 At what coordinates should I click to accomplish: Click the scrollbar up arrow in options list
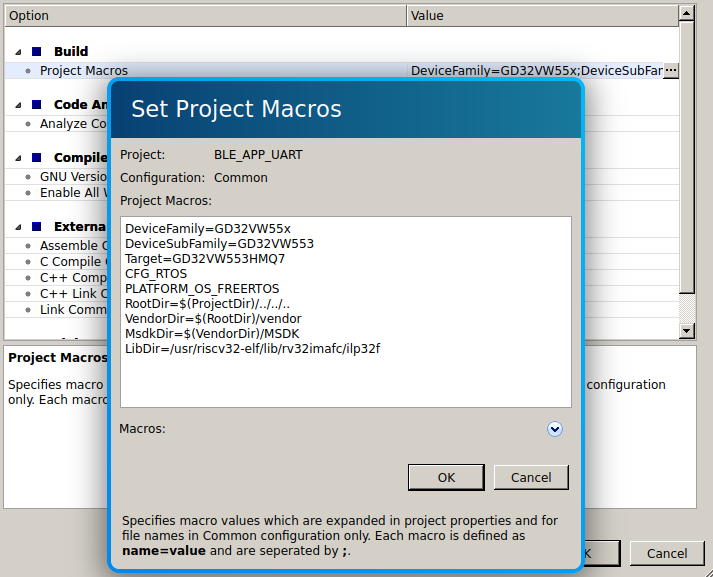tap(686, 15)
